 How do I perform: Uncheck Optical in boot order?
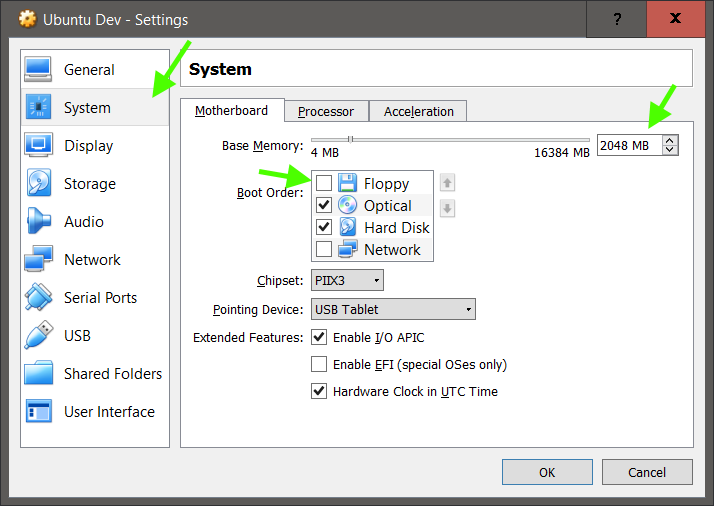click(x=324, y=205)
